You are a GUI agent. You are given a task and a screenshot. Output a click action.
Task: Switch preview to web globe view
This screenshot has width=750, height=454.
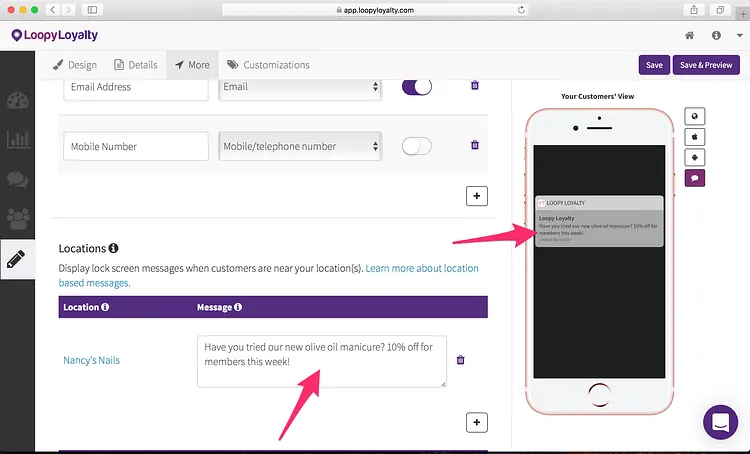(x=695, y=116)
